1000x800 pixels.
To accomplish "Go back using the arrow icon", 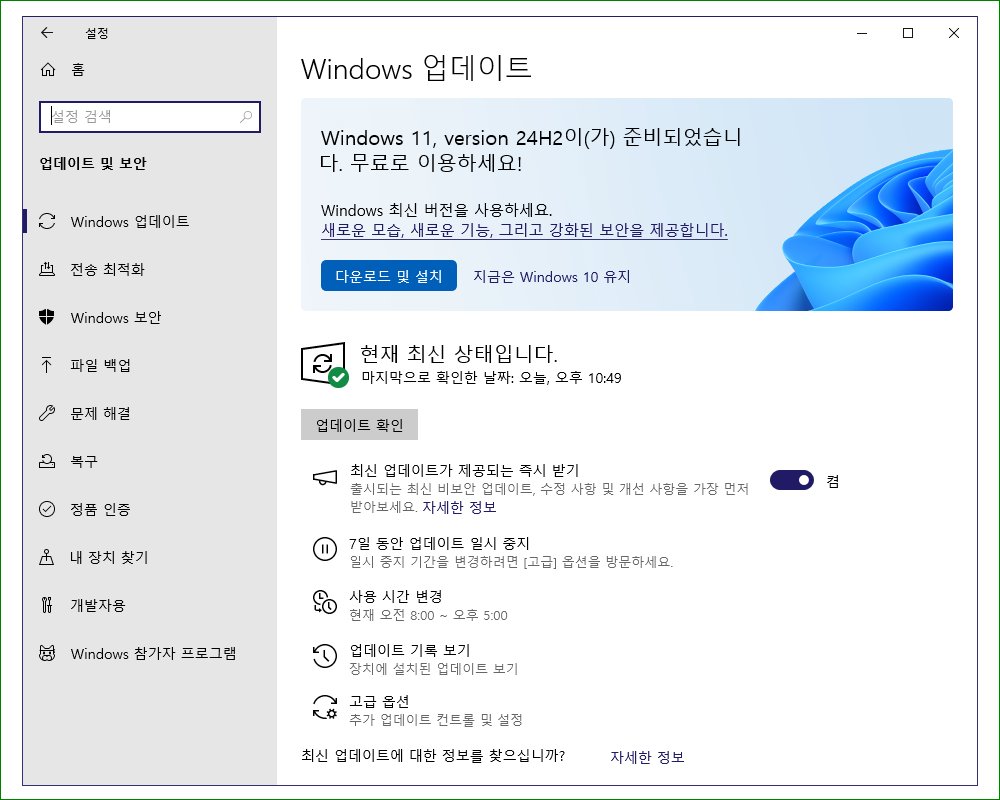I will 47,33.
